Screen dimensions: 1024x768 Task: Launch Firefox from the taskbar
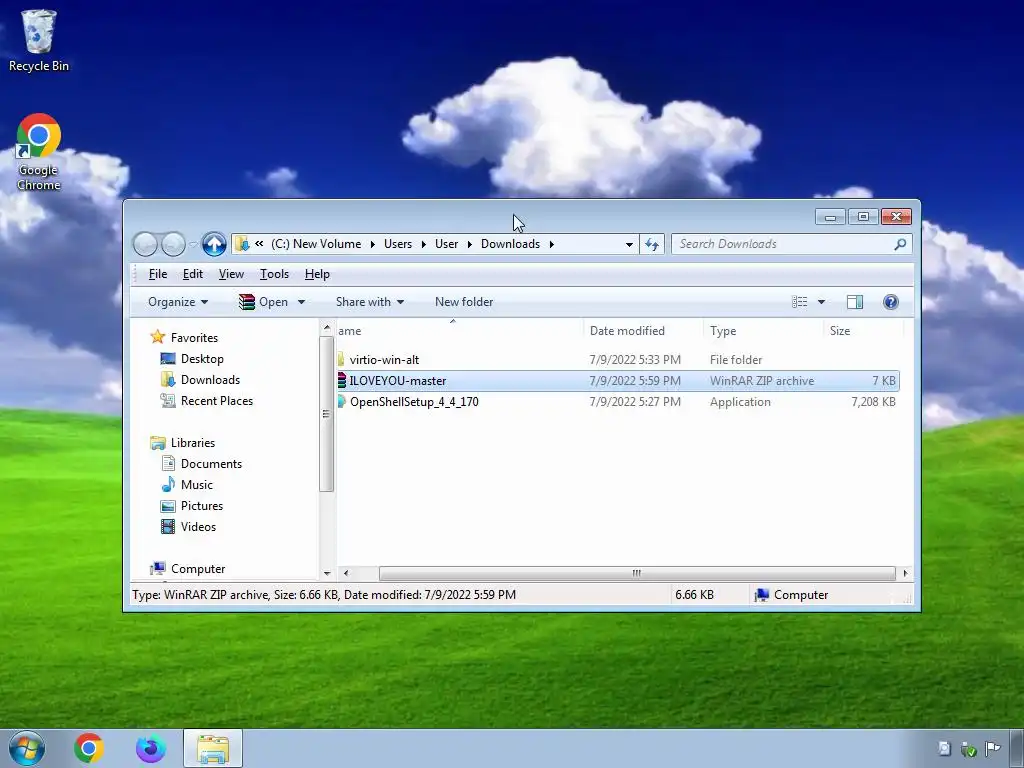(151, 748)
